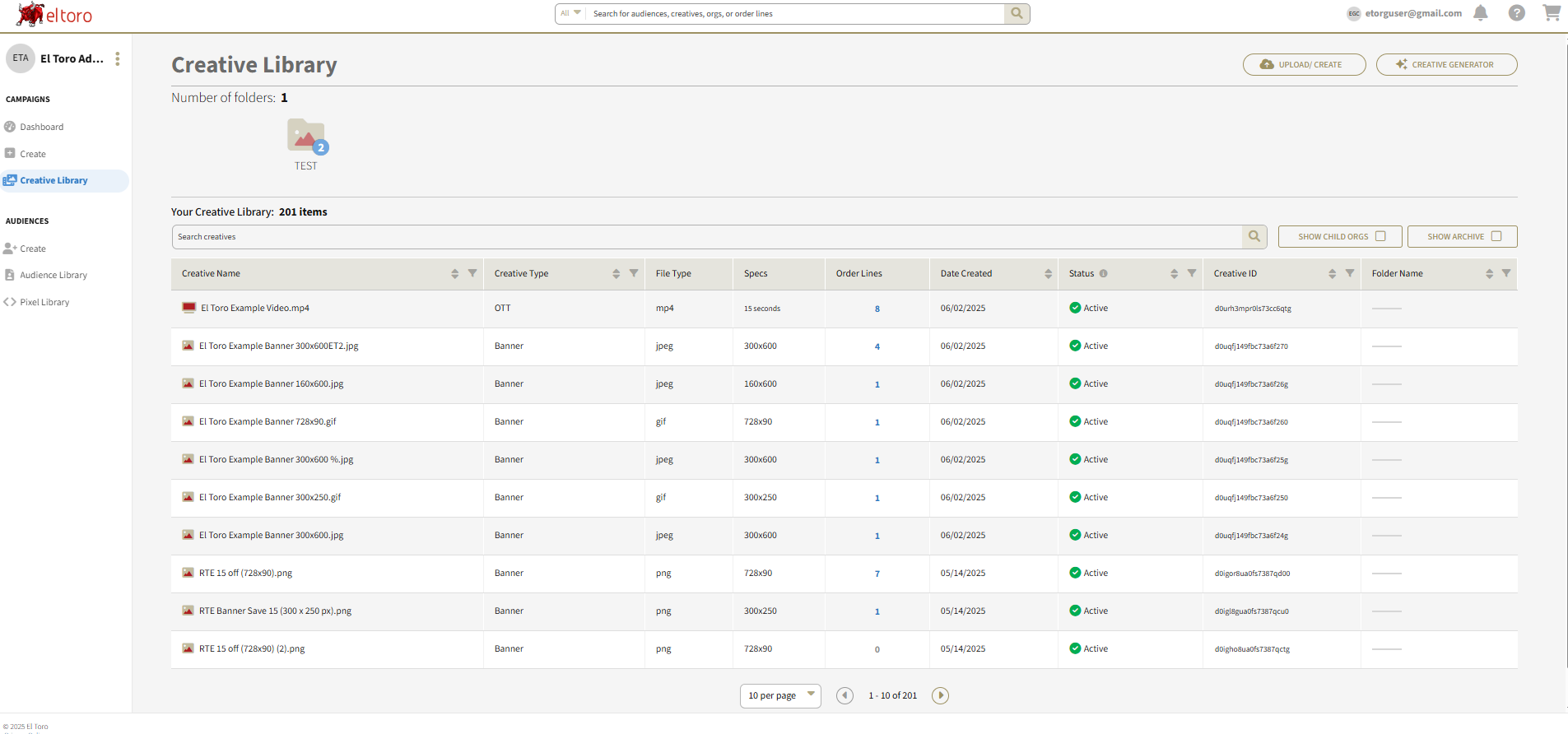Click the Creative Generator button
The image size is (1568, 734).
coord(1446,64)
